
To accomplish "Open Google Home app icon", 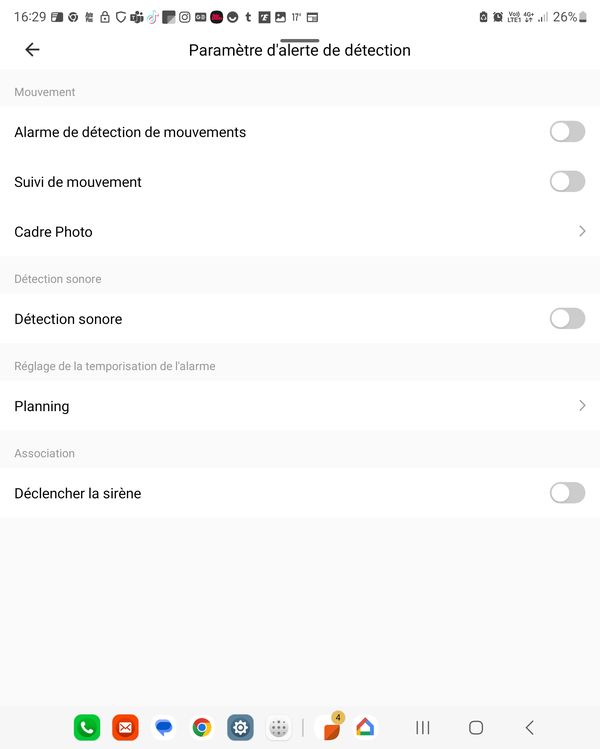I will point(365,728).
